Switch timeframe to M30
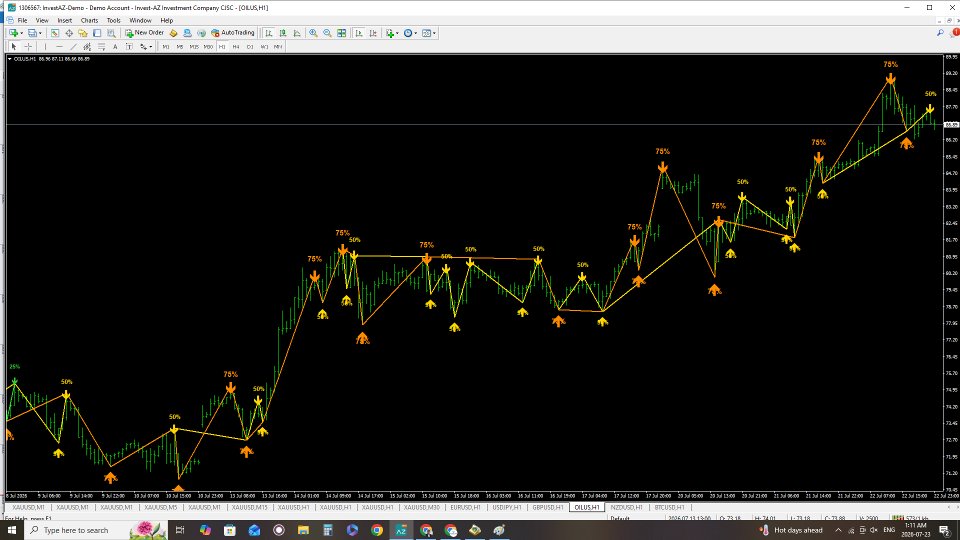Image resolution: width=960 pixels, height=540 pixels. 208,47
